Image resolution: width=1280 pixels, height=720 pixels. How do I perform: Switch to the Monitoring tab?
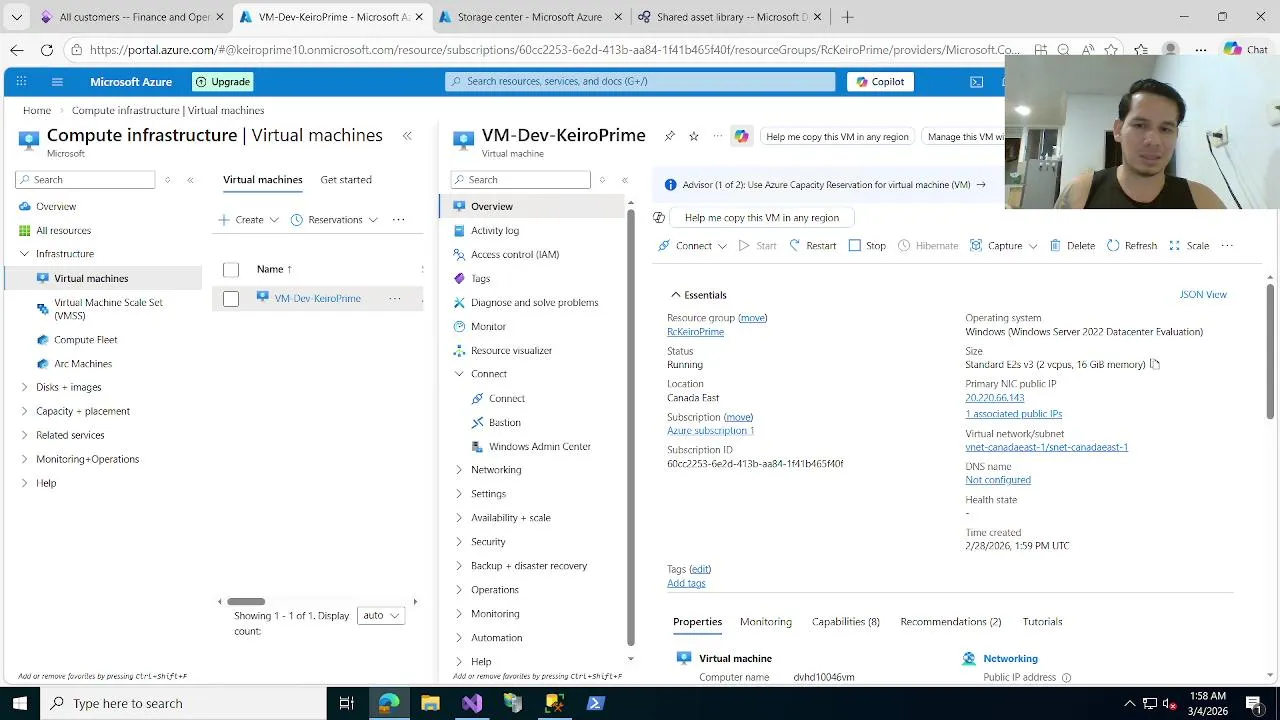point(766,622)
